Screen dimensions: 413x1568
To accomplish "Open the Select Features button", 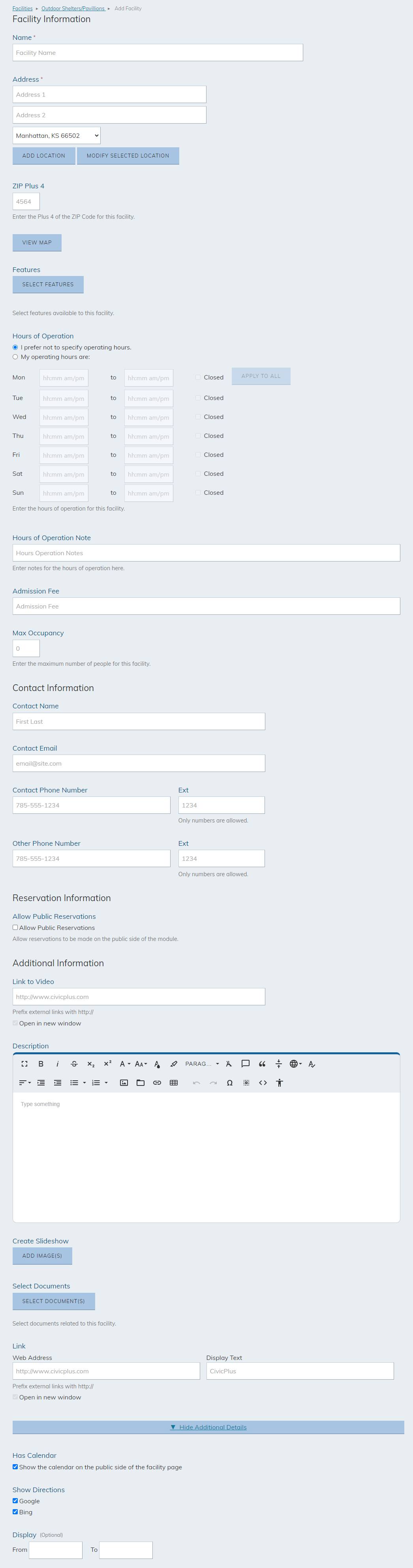I will pyautogui.click(x=48, y=285).
